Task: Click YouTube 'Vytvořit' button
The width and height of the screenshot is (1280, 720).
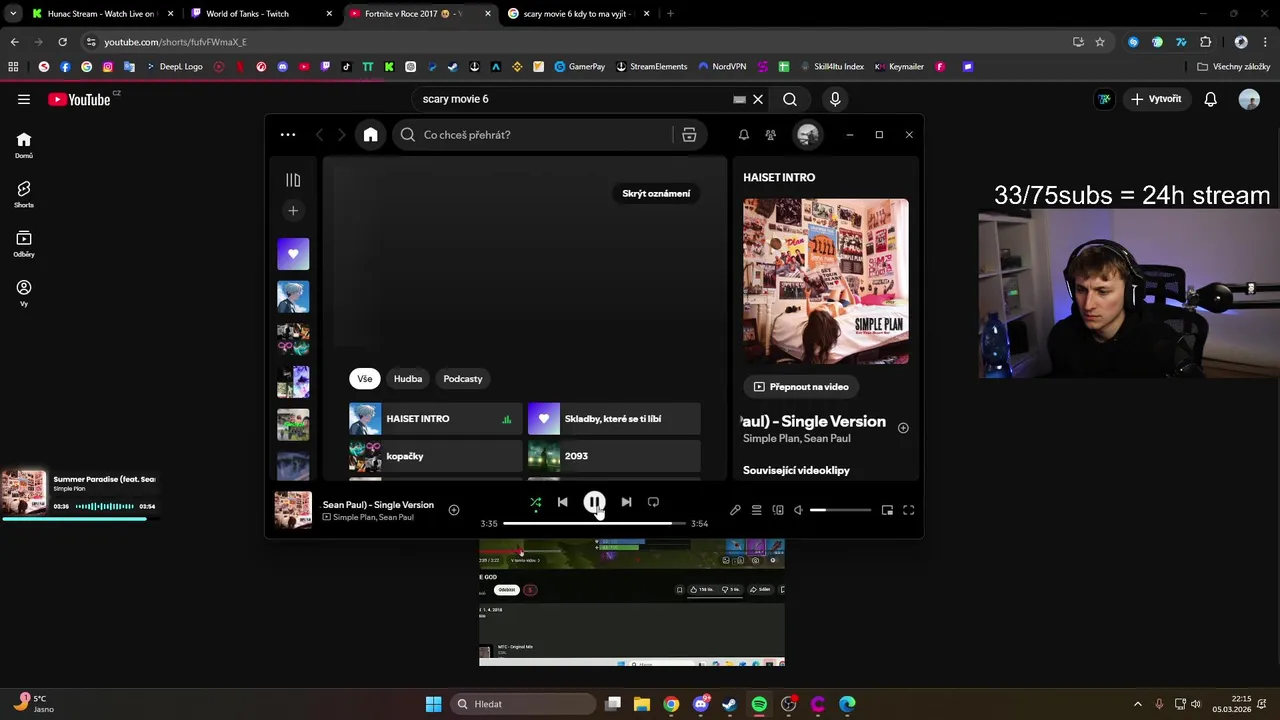Action: pos(1157,99)
